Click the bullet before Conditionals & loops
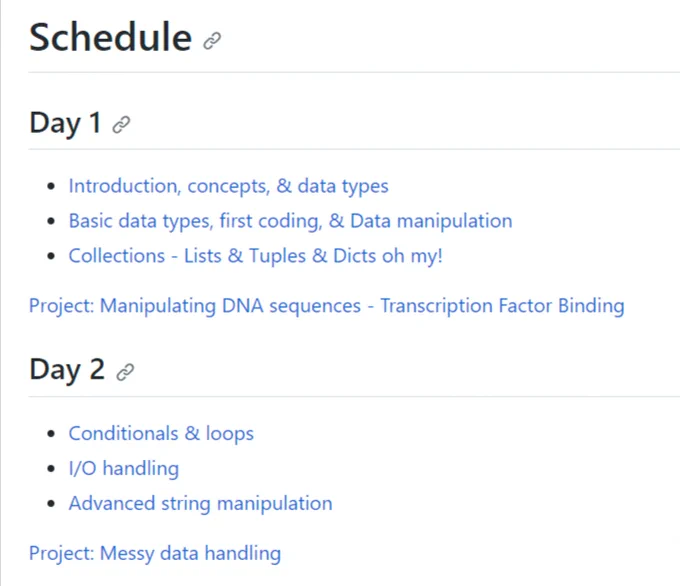 (51, 434)
